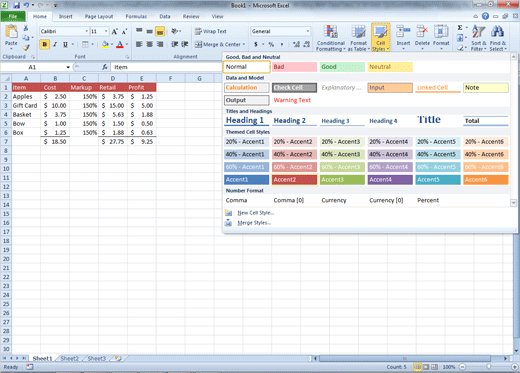Click the Paste clipboard icon
The height and width of the screenshot is (373, 520).
pos(11,32)
